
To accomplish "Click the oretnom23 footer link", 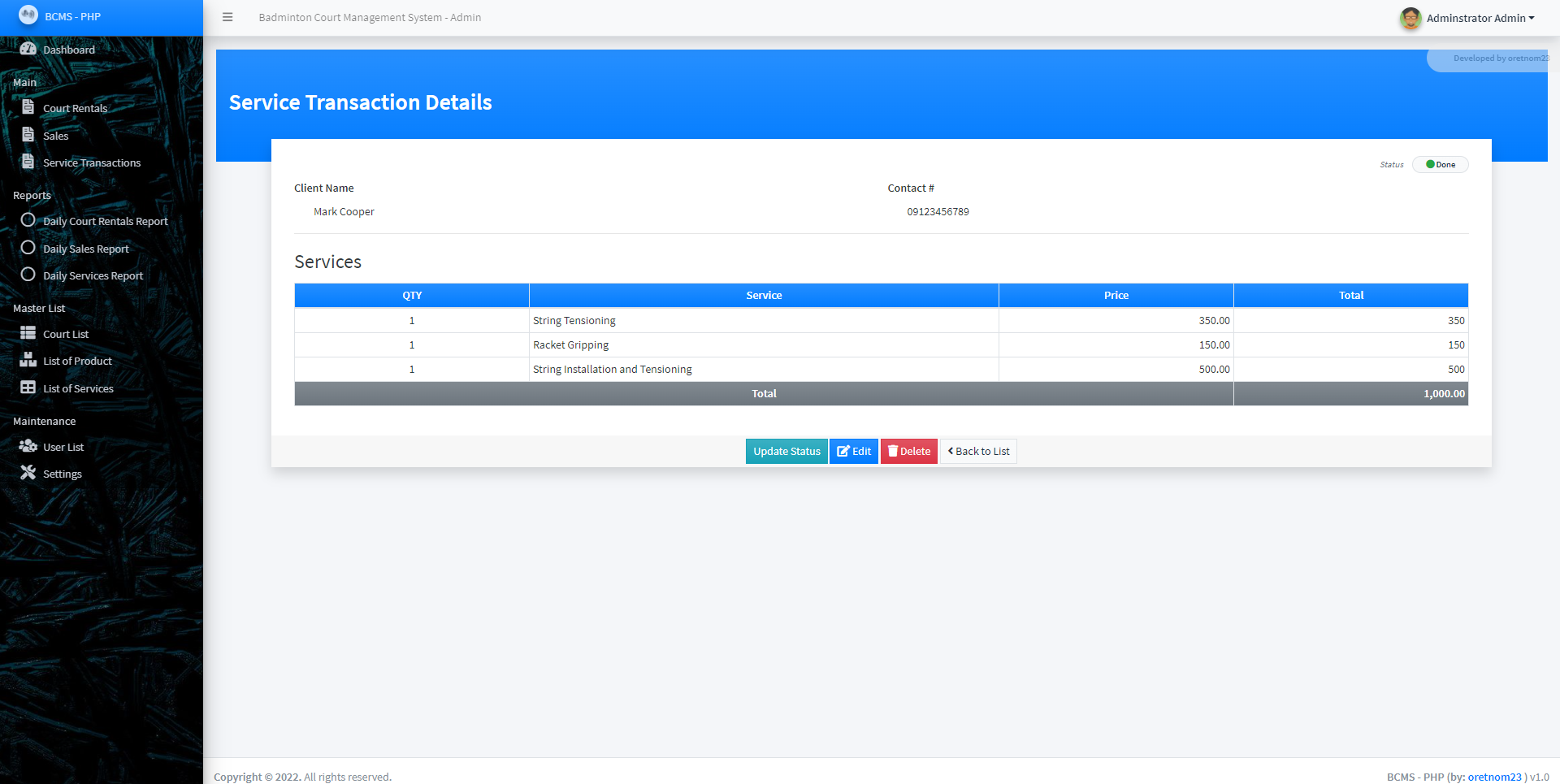I will pyautogui.click(x=1494, y=777).
